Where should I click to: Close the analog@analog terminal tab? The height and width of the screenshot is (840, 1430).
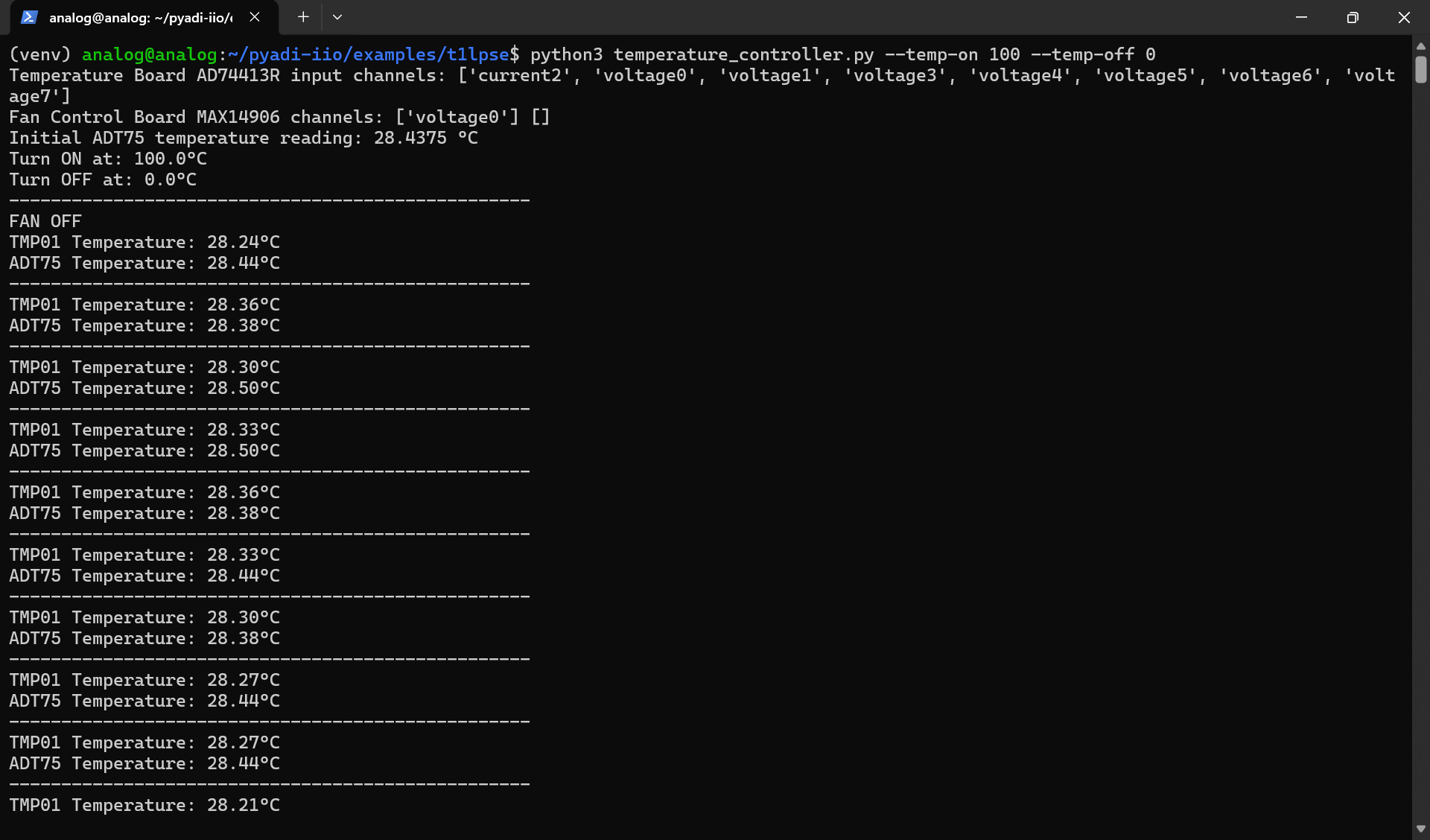pos(255,17)
